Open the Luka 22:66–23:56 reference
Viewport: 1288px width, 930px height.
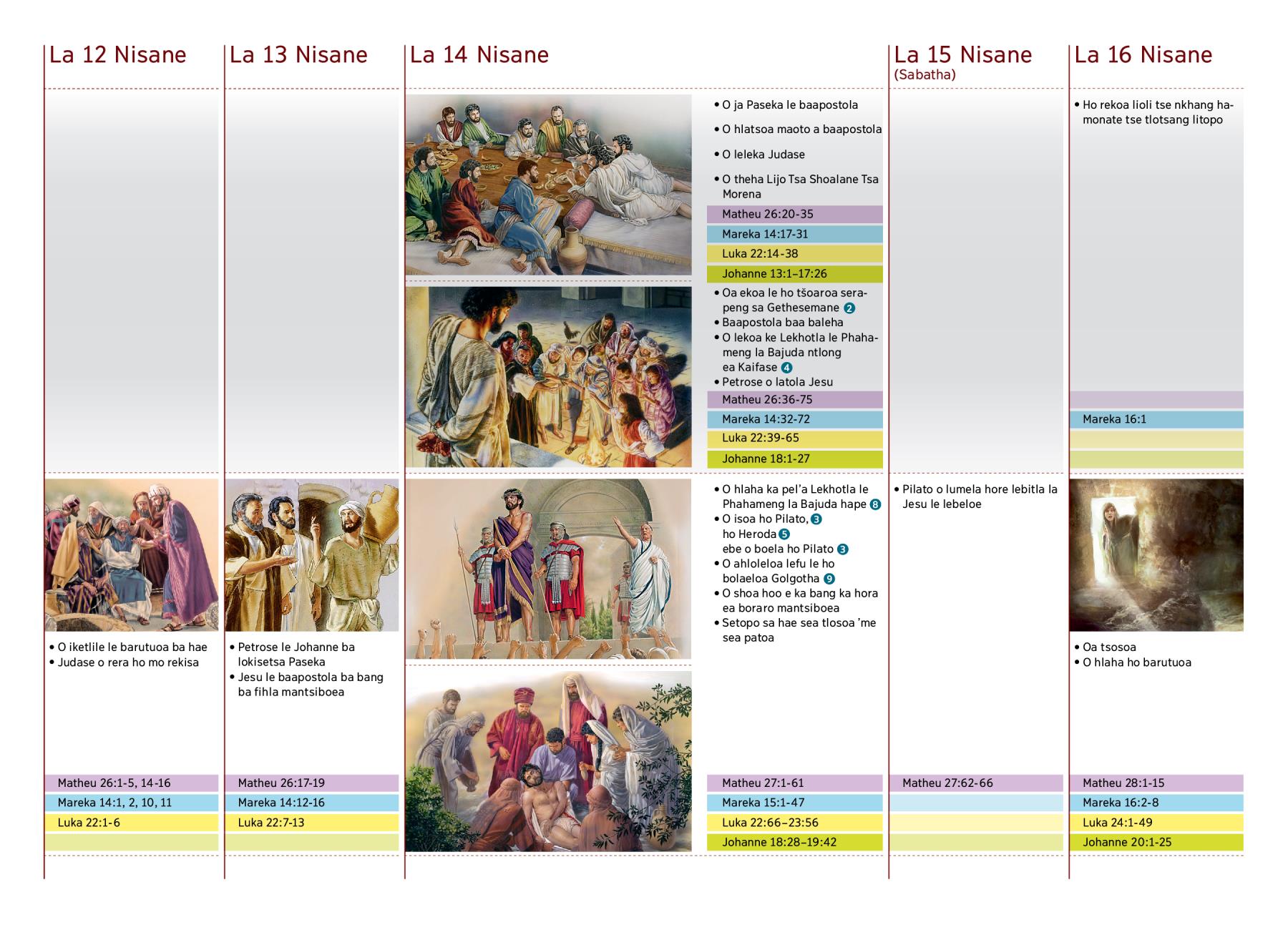[794, 823]
